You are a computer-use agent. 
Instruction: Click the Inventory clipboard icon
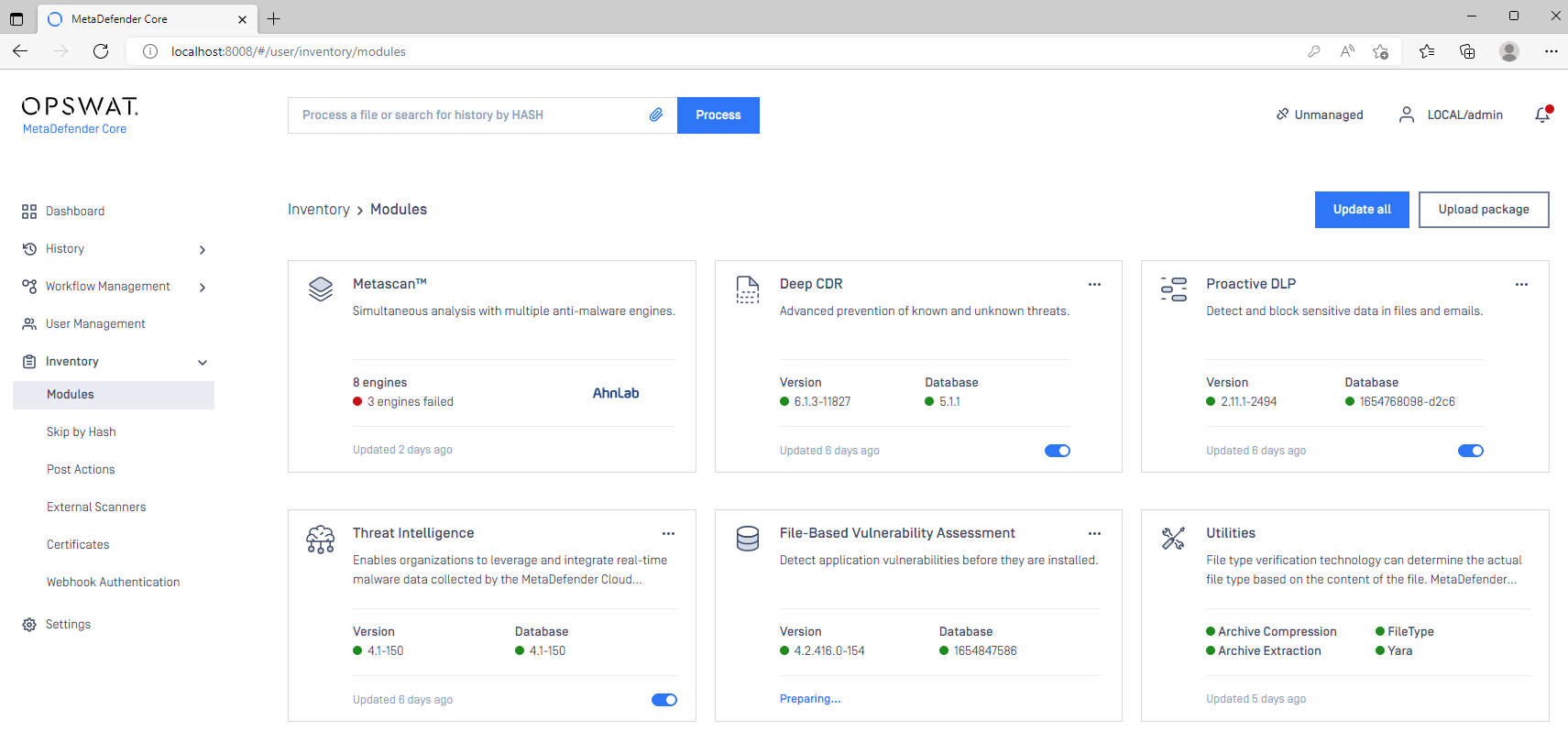(x=29, y=362)
